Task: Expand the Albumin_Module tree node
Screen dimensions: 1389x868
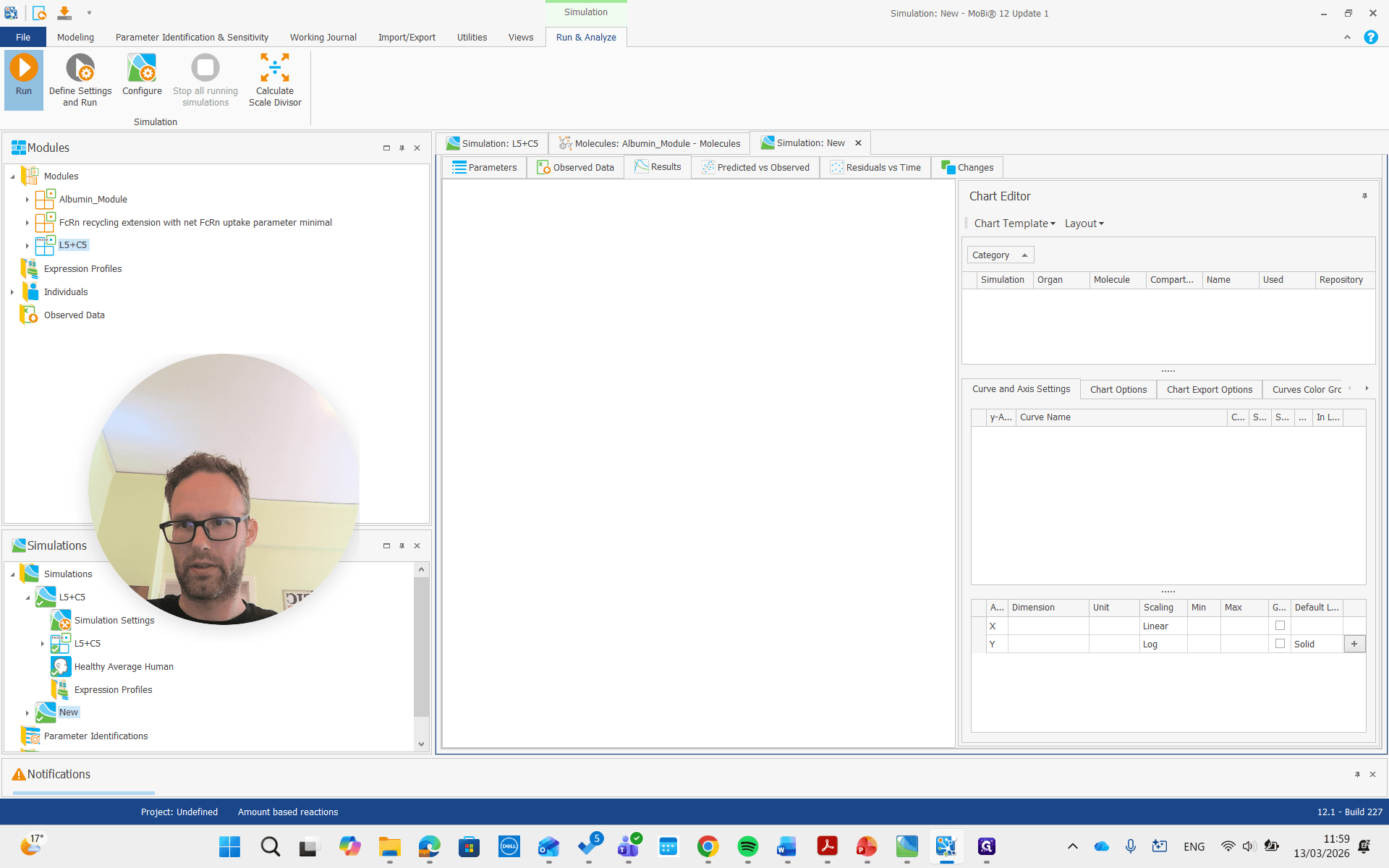Action: 27,200
